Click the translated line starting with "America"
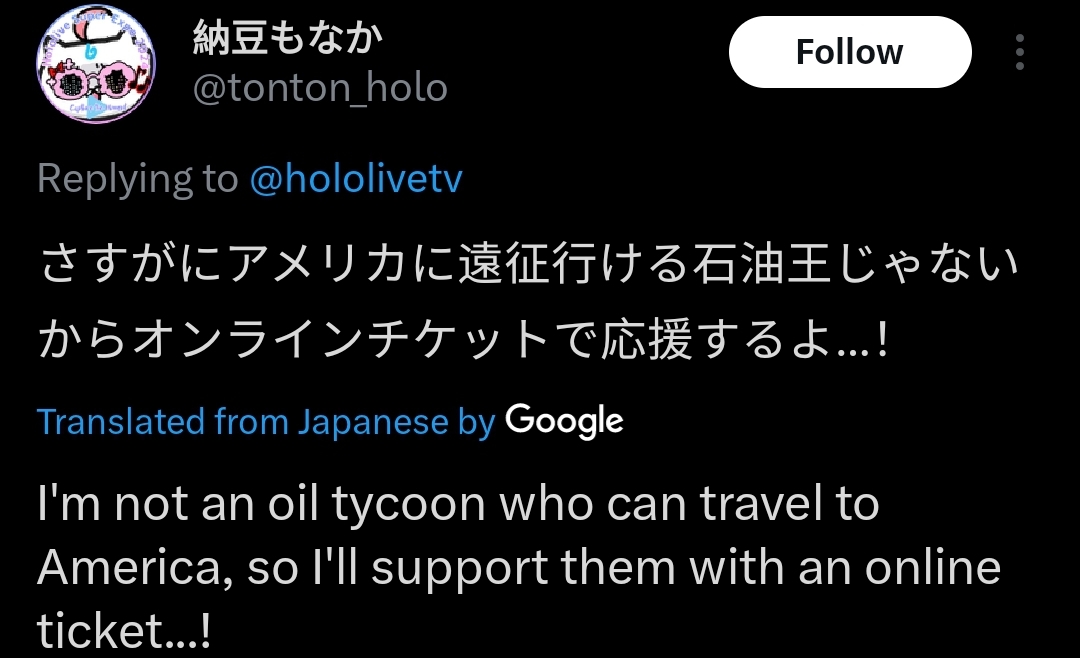Viewport: 1080px width, 658px height. point(518,568)
